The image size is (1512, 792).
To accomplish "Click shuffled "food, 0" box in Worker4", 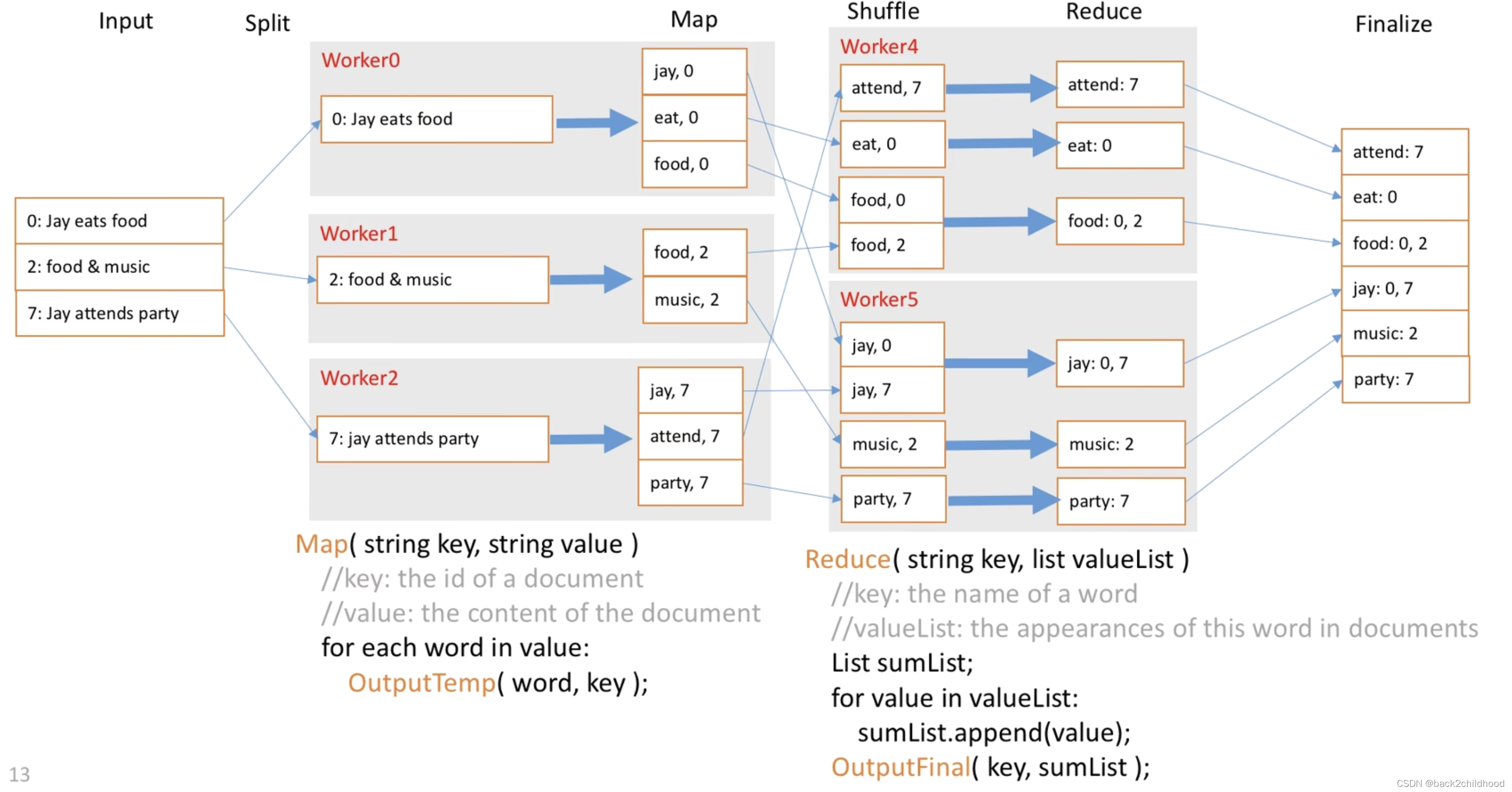I will [891, 201].
